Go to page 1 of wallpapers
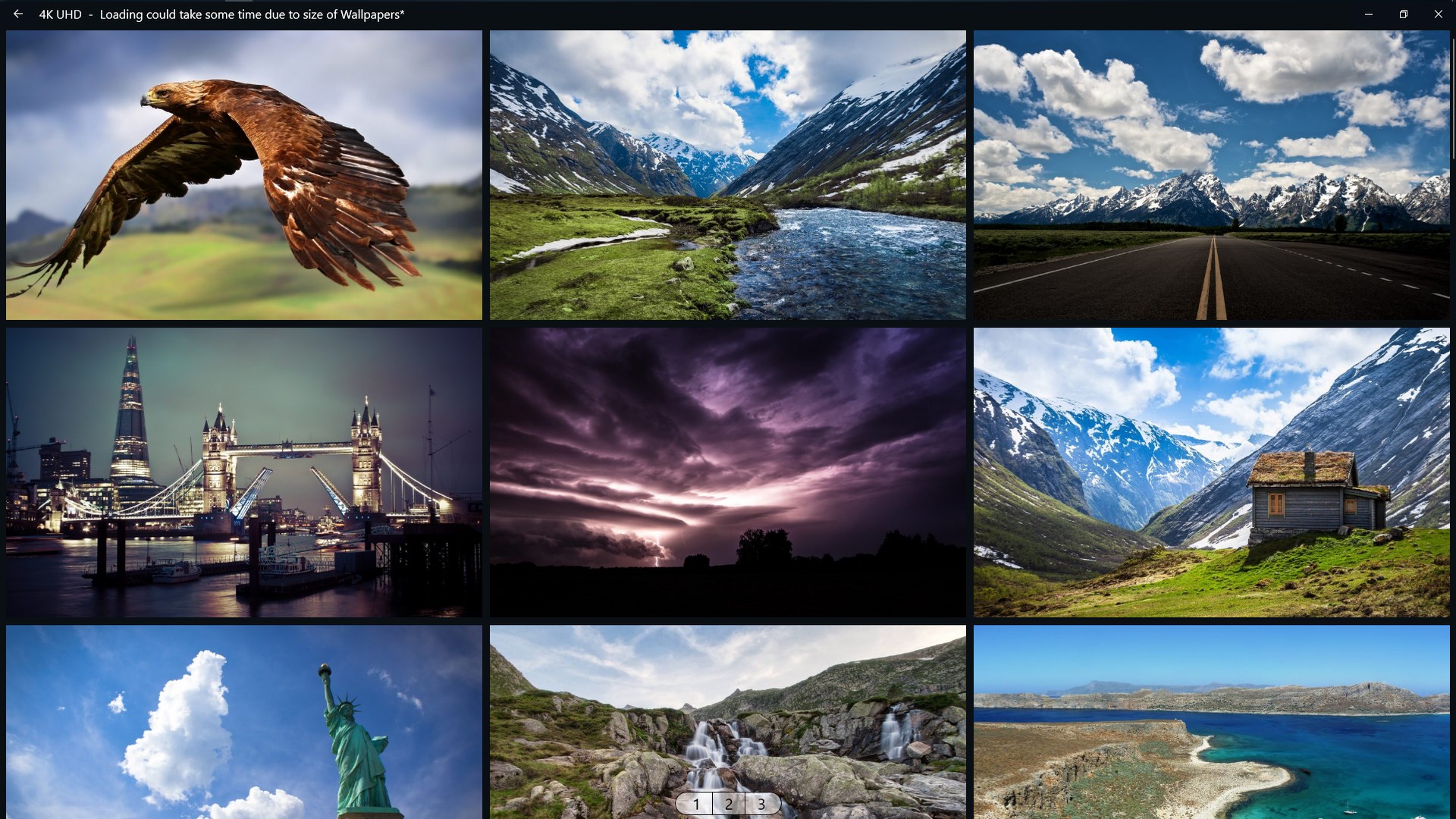 (x=696, y=804)
